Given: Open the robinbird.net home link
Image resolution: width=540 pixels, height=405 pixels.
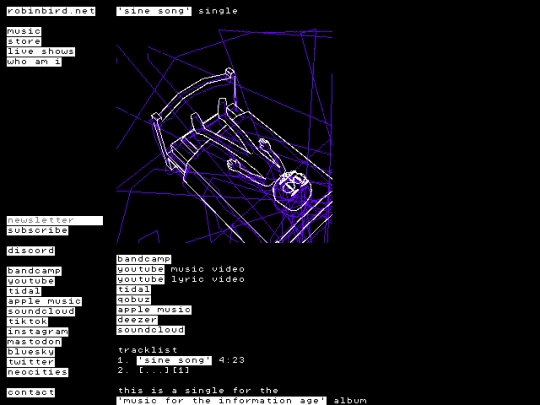Looking at the screenshot, I should tap(51, 11).
